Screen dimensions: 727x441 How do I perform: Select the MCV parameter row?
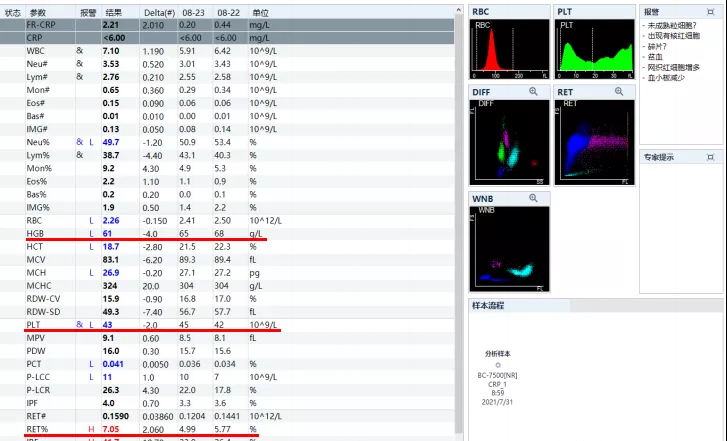pos(227,260)
